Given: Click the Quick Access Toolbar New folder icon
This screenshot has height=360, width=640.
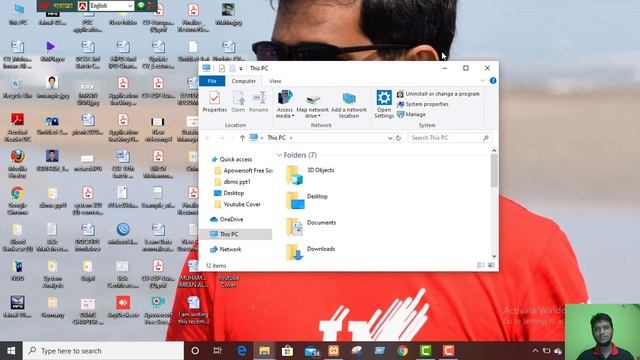Looking at the screenshot, I should click(x=232, y=68).
